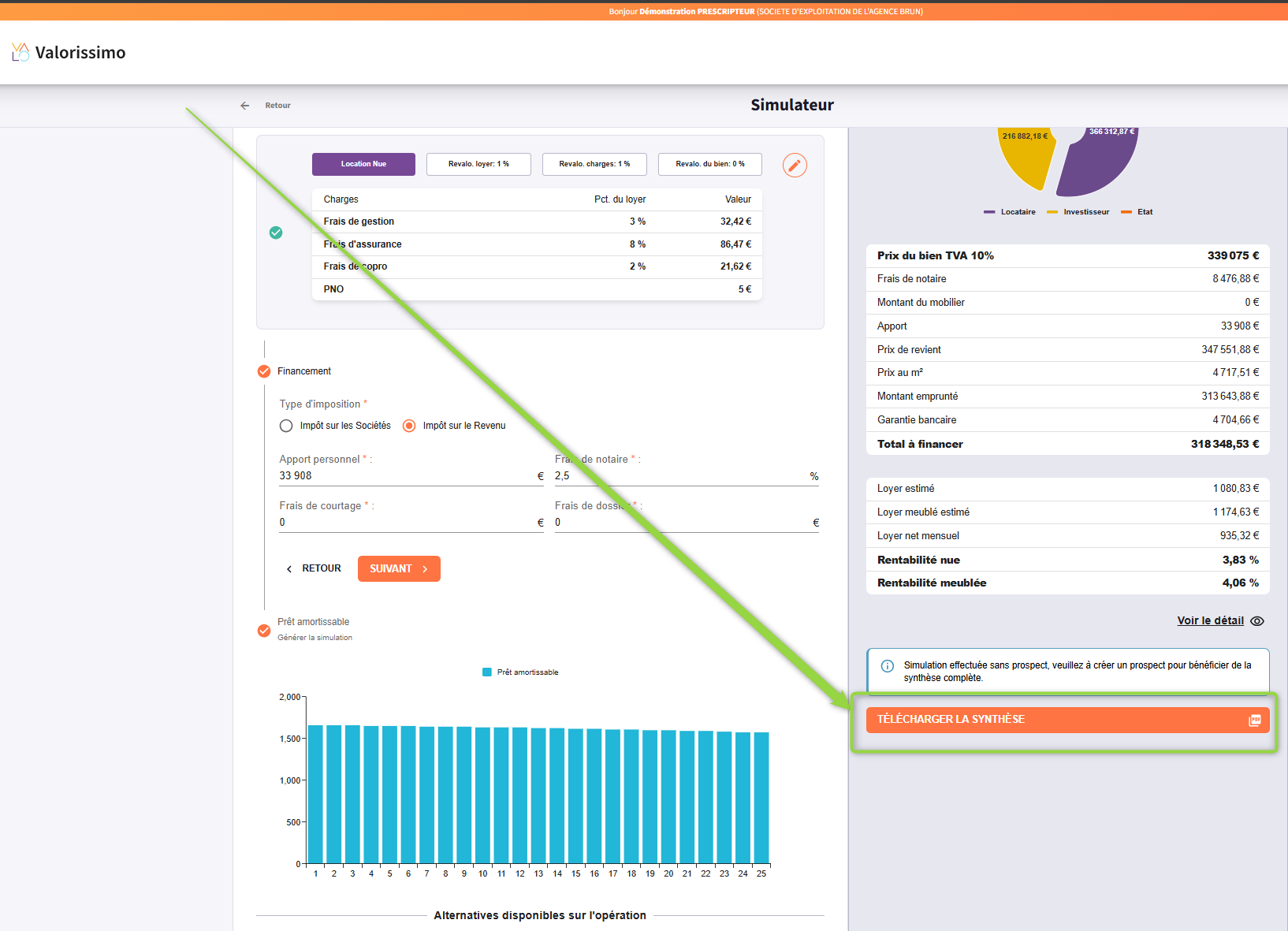The image size is (1288, 931).
Task: Select Impôt sur le Revenu radio
Action: coord(409,426)
